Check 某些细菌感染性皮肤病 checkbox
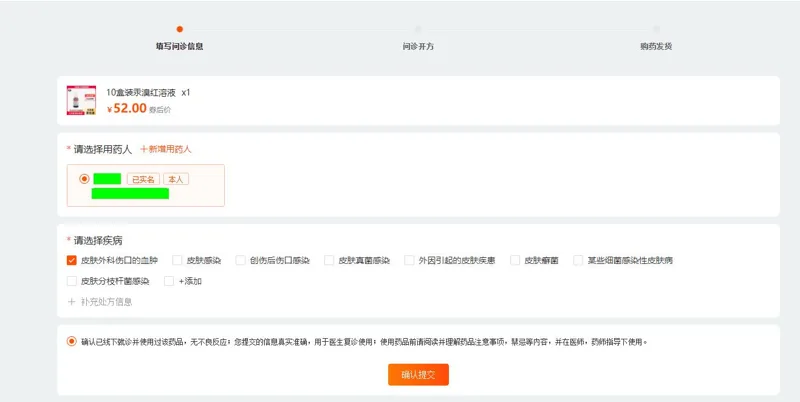800x402 pixels. 578,260
